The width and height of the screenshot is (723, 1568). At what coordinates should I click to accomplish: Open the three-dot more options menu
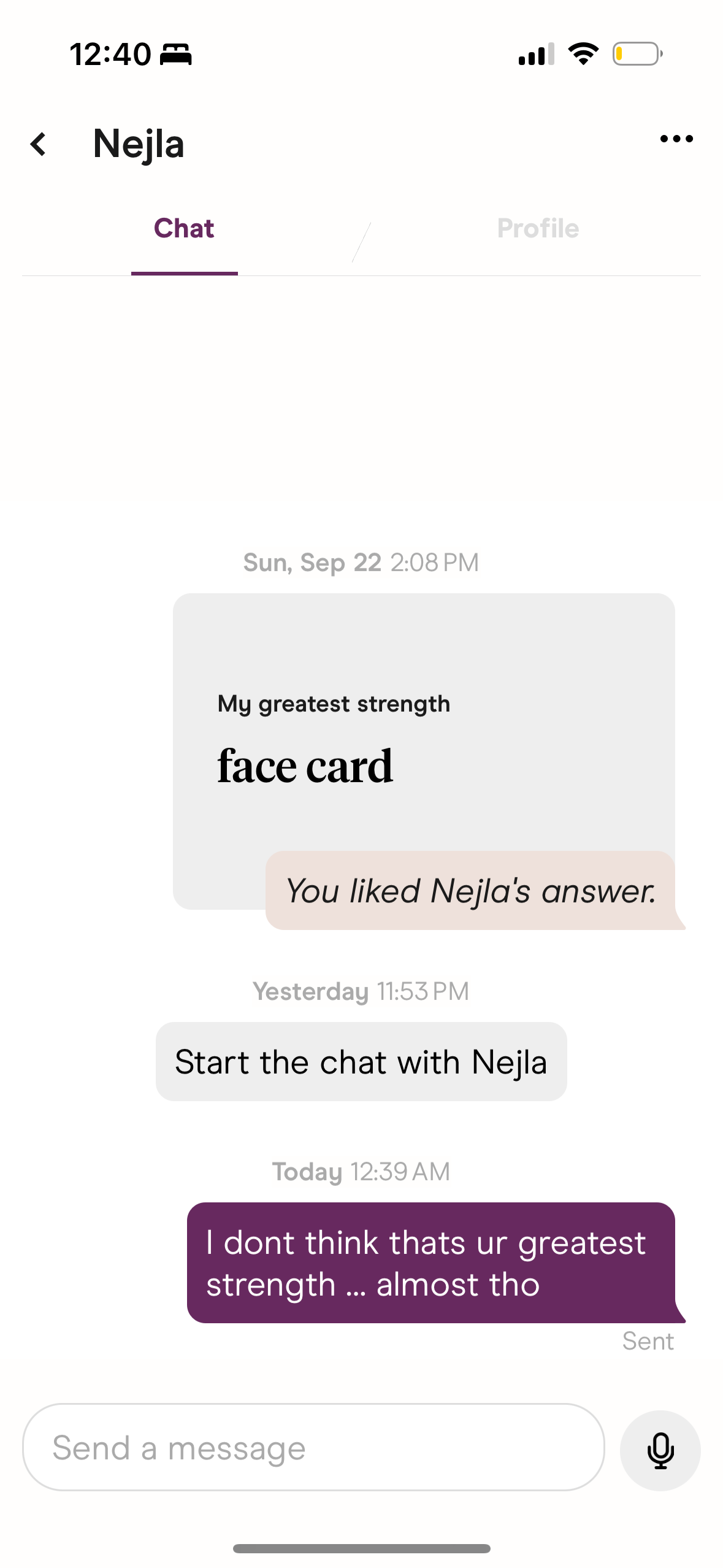click(676, 139)
